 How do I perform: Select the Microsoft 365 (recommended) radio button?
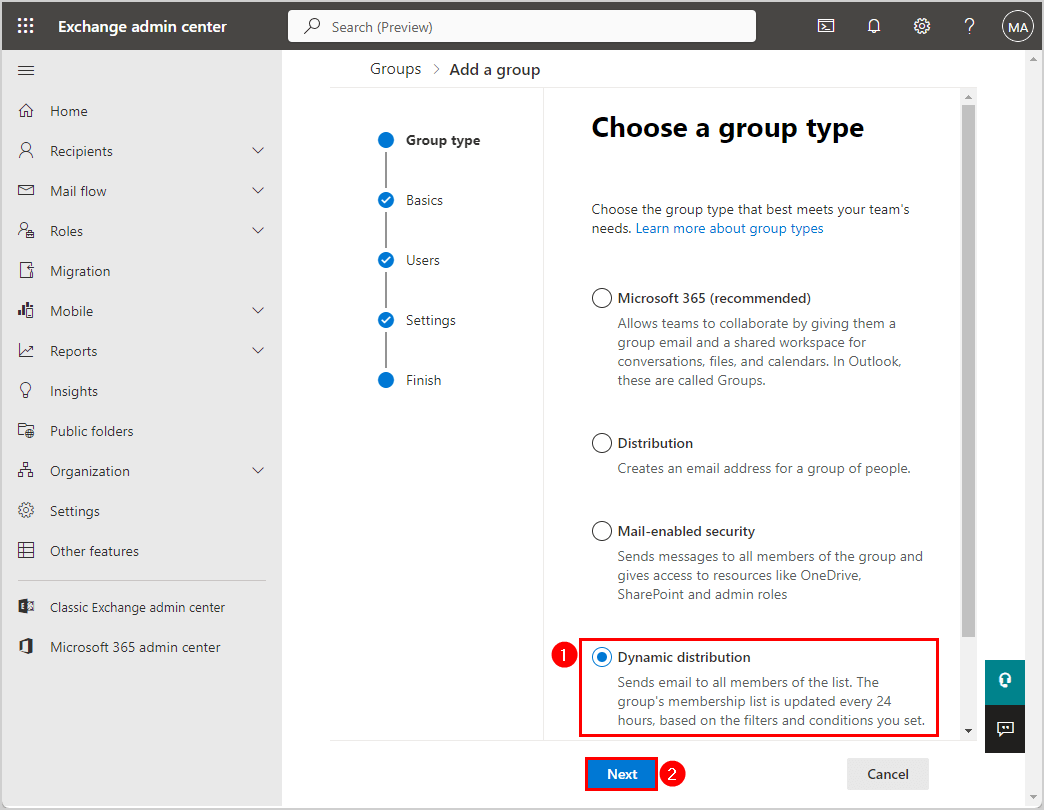point(601,298)
